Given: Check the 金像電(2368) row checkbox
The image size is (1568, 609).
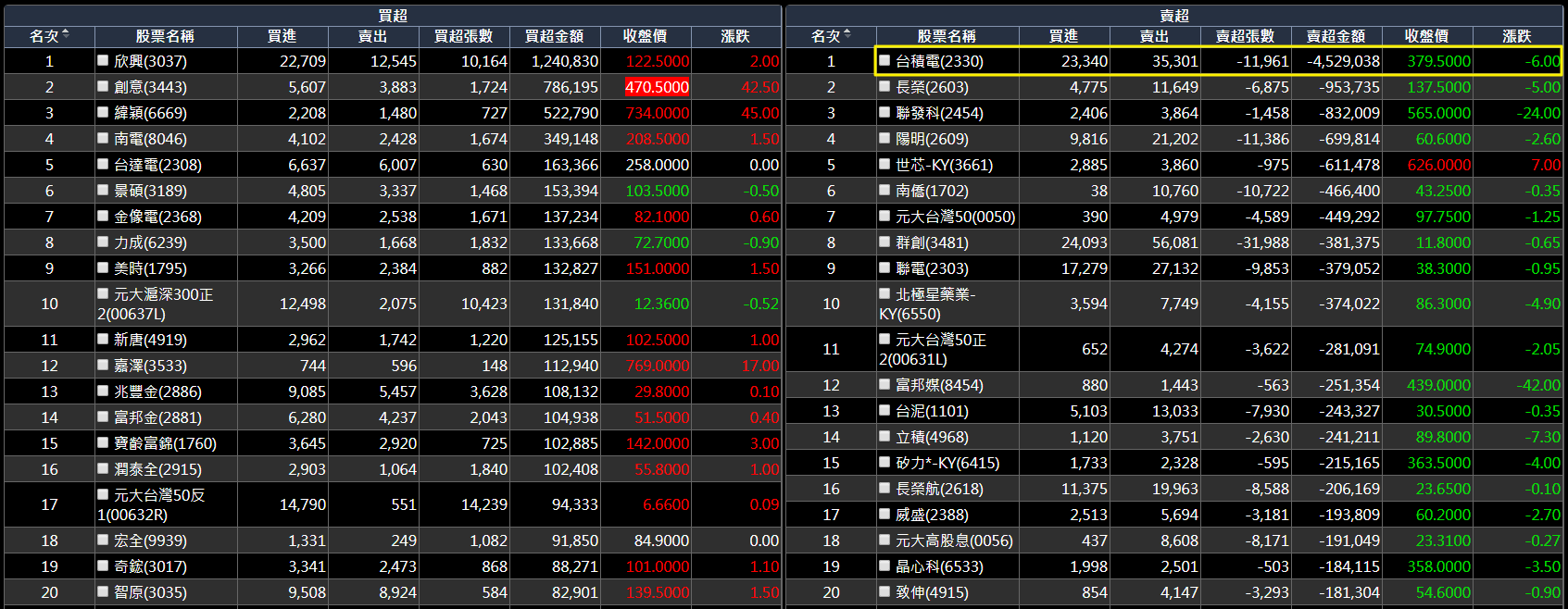Looking at the screenshot, I should tap(104, 216).
